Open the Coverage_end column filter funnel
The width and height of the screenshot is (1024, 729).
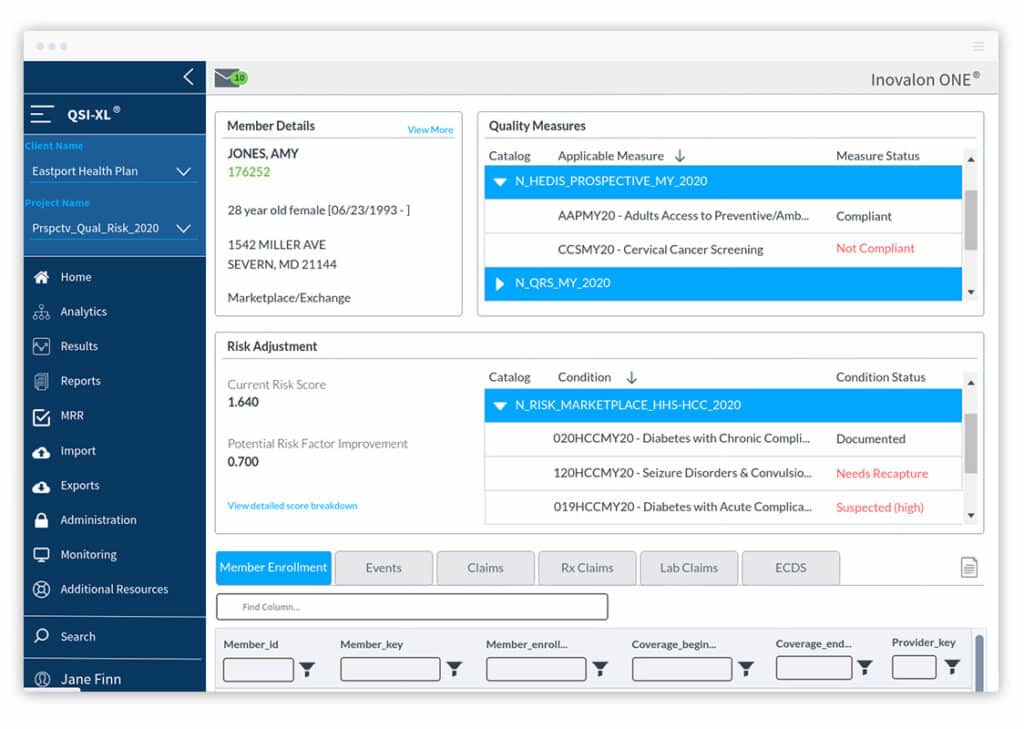pos(865,667)
